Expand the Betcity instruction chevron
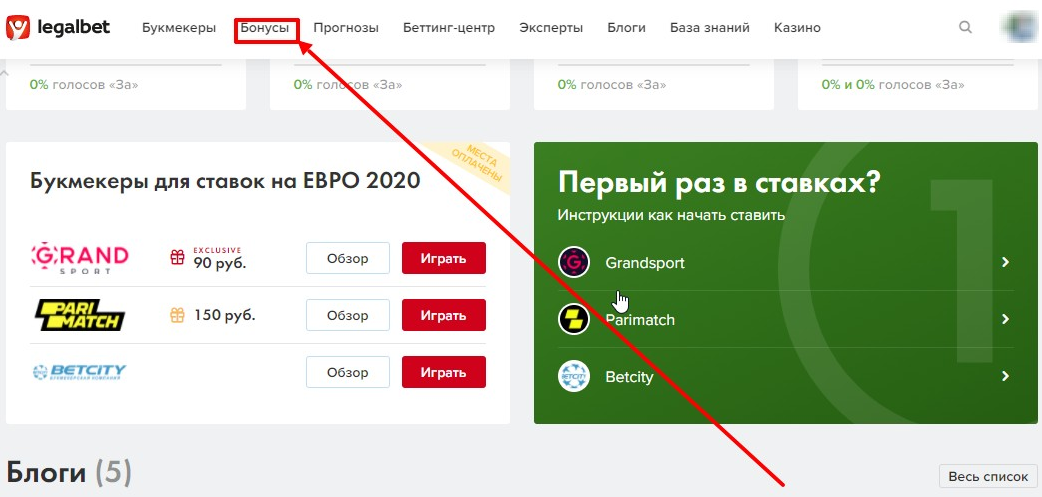The image size is (1042, 497). (x=1005, y=377)
